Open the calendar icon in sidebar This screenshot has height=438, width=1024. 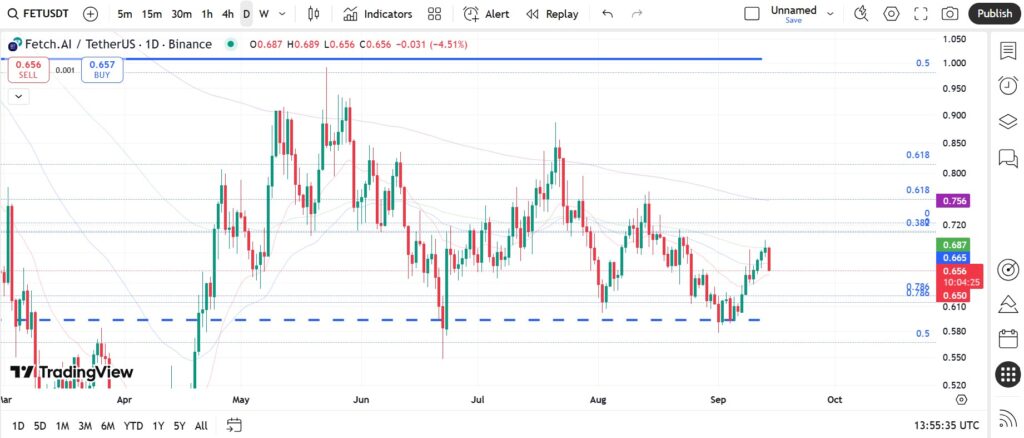pyautogui.click(x=1008, y=339)
